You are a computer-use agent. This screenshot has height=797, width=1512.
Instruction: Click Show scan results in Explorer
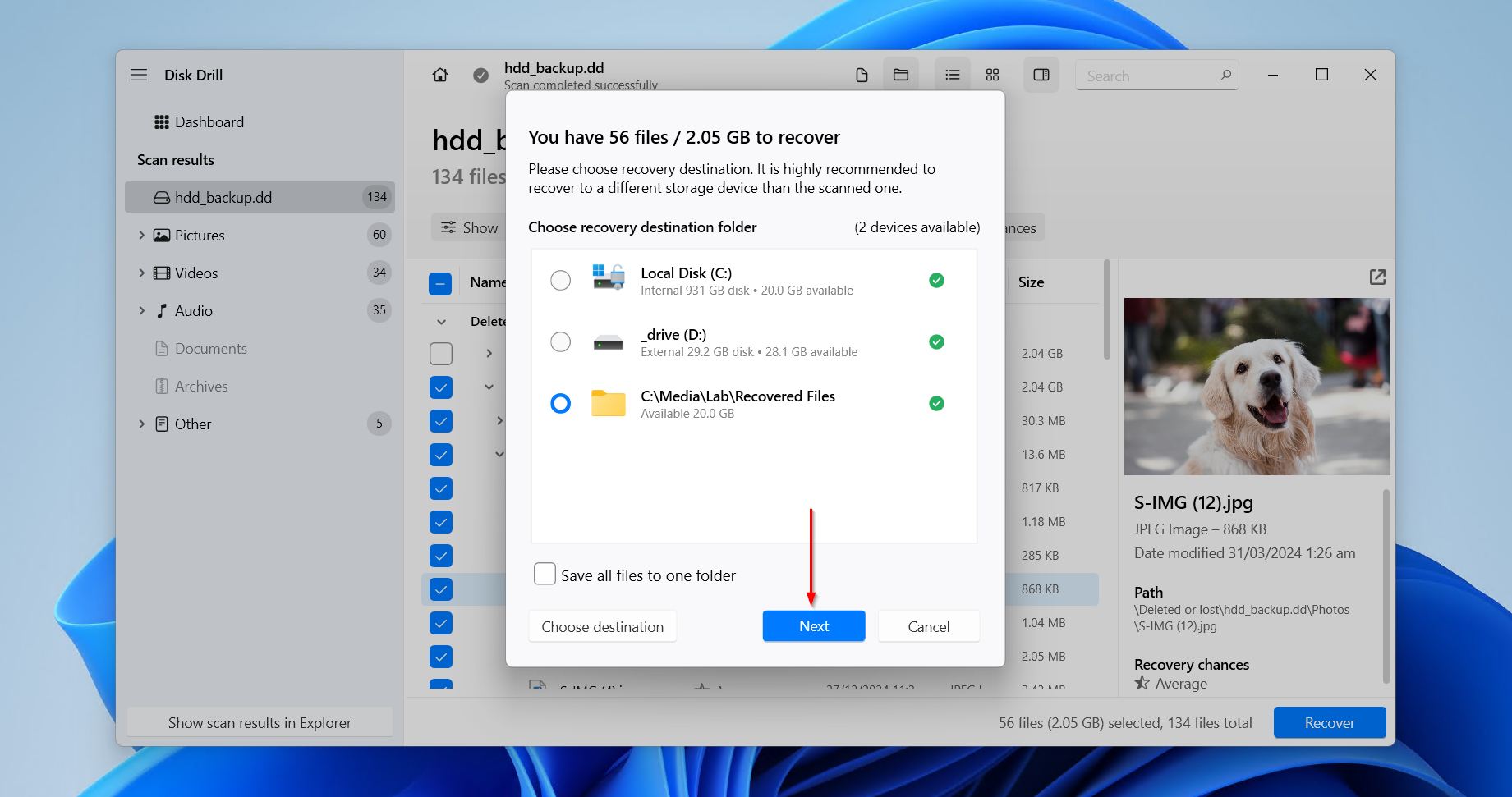259,722
